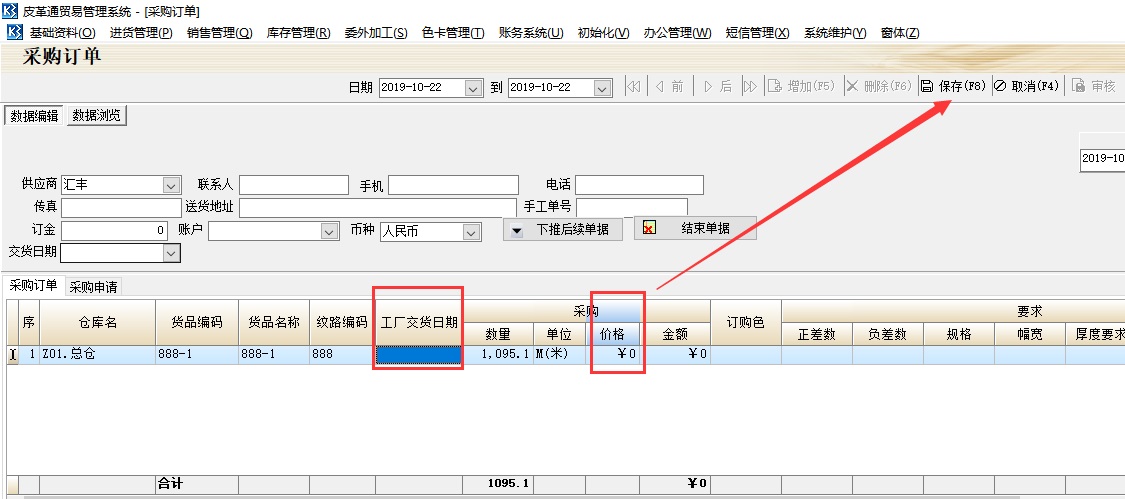The image size is (1125, 499).
Task: Go to previous record with 前 button
Action: [x=669, y=86]
